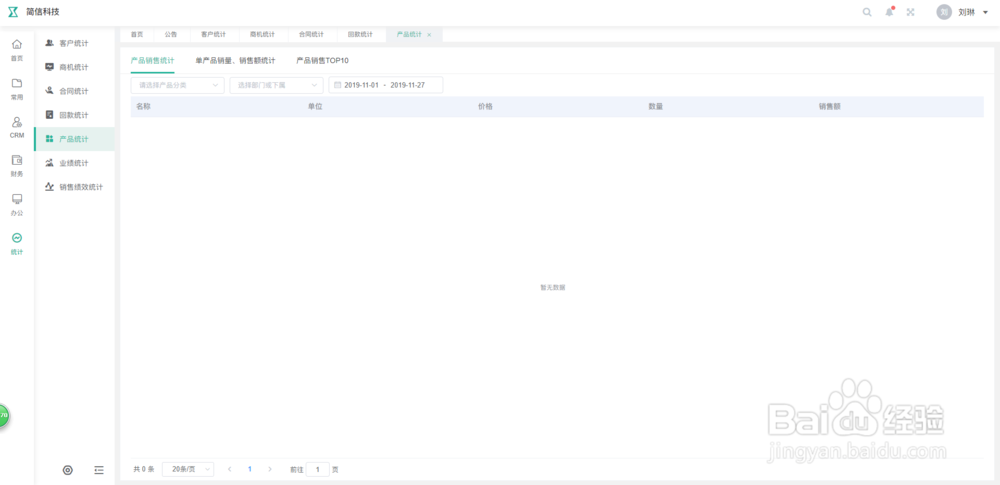Switch to 首页 page tab
Screen dimensions: 1000x485
(137, 34)
